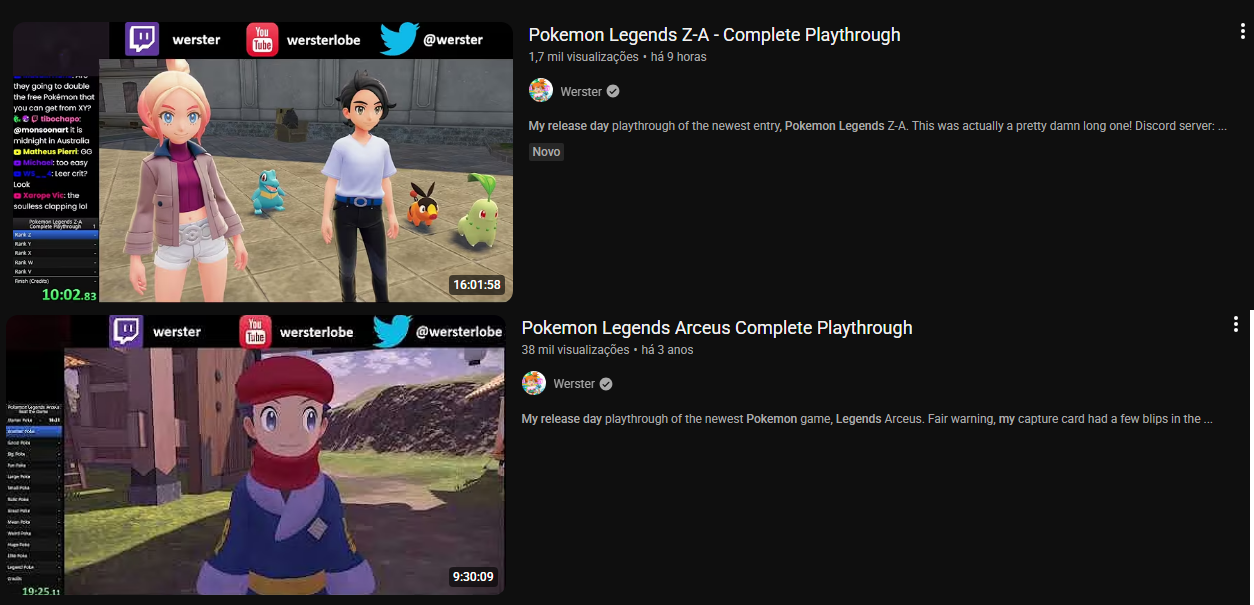Click the Twitch logo in the Arceus thumbnail
The image size is (1254, 605).
127,331
